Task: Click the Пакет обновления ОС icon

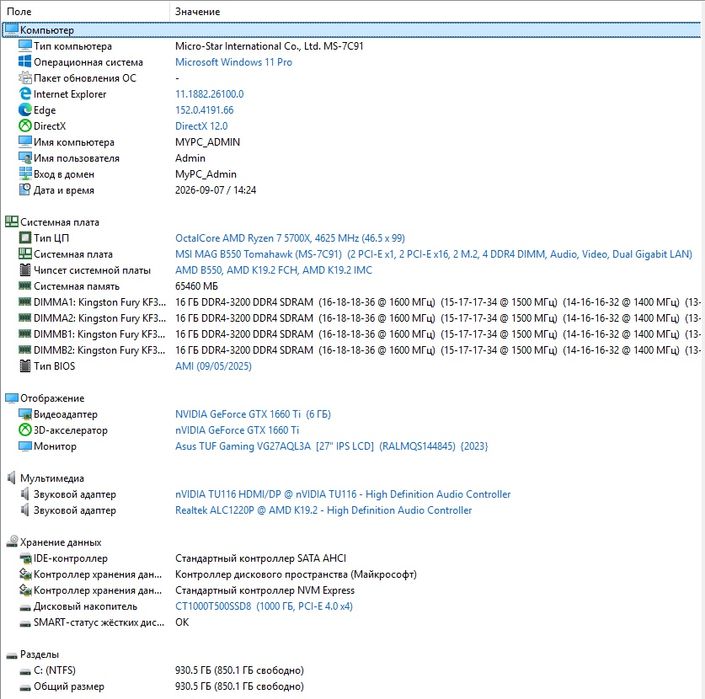Action: click(x=25, y=78)
